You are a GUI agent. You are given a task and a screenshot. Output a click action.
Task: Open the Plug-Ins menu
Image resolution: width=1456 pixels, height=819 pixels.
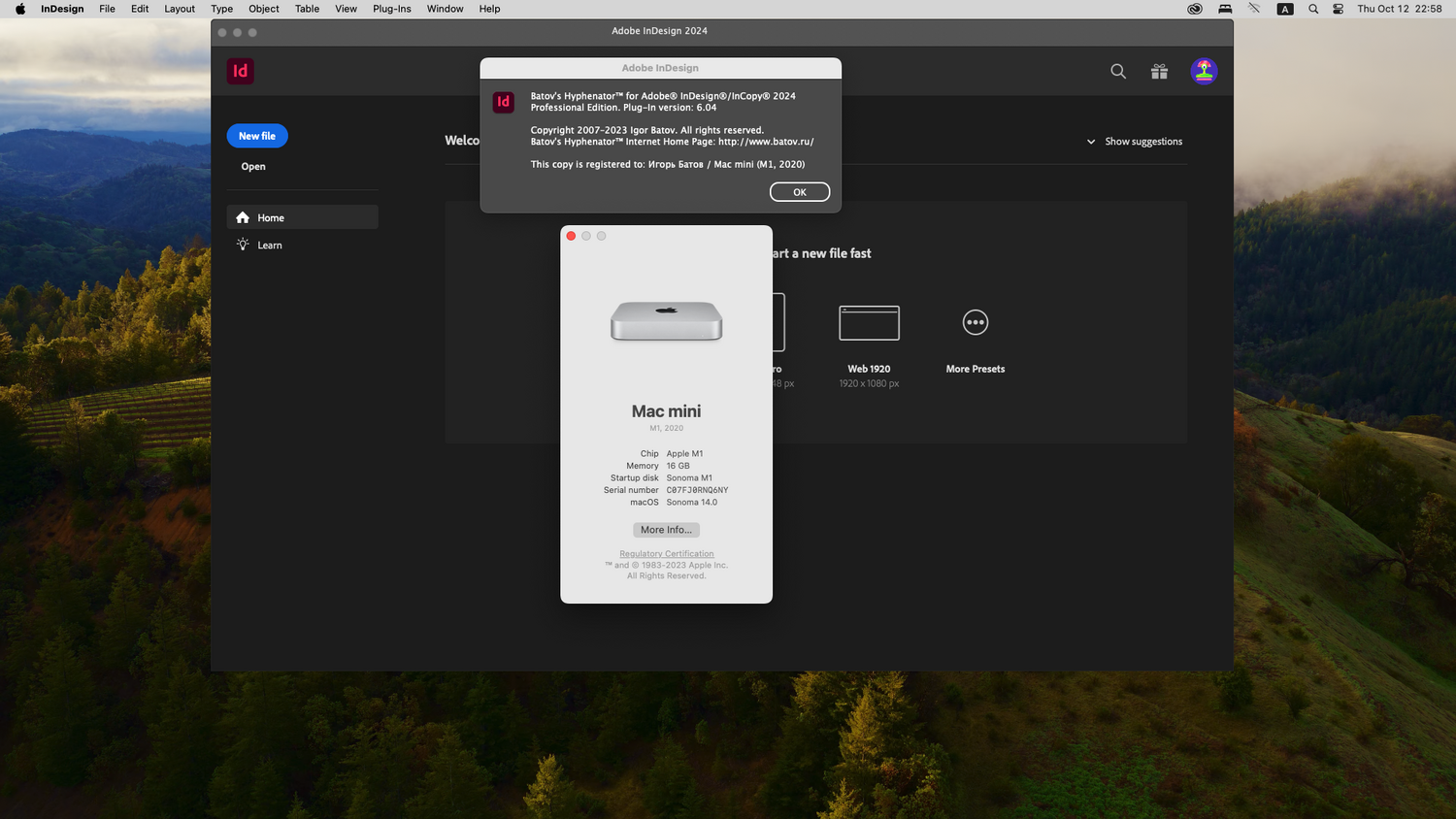coord(392,9)
